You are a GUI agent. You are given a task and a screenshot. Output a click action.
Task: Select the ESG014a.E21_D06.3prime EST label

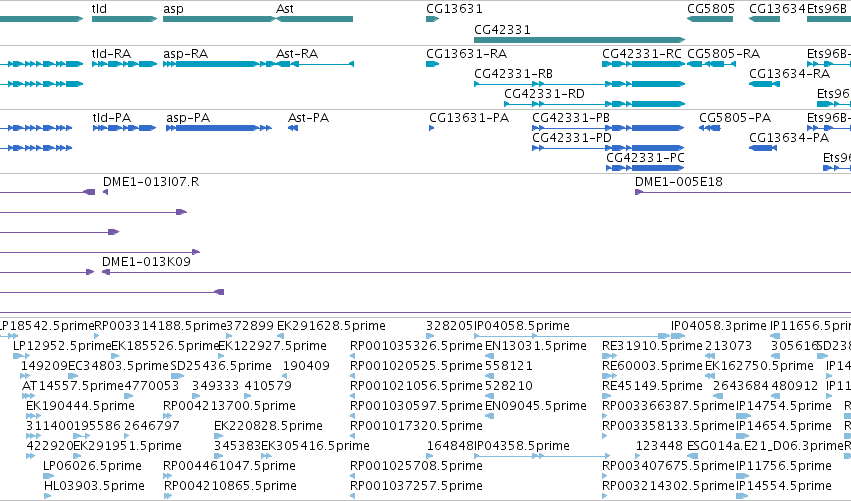tap(765, 446)
